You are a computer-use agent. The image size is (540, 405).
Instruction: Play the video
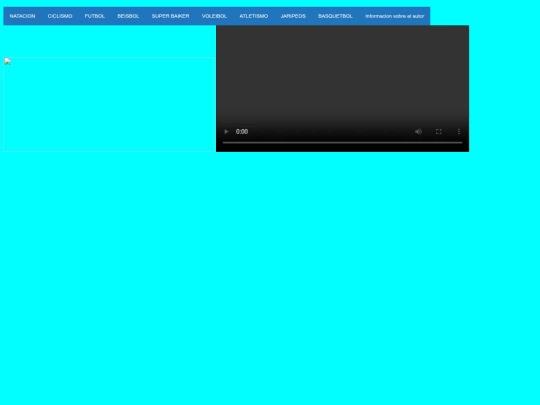click(x=226, y=132)
